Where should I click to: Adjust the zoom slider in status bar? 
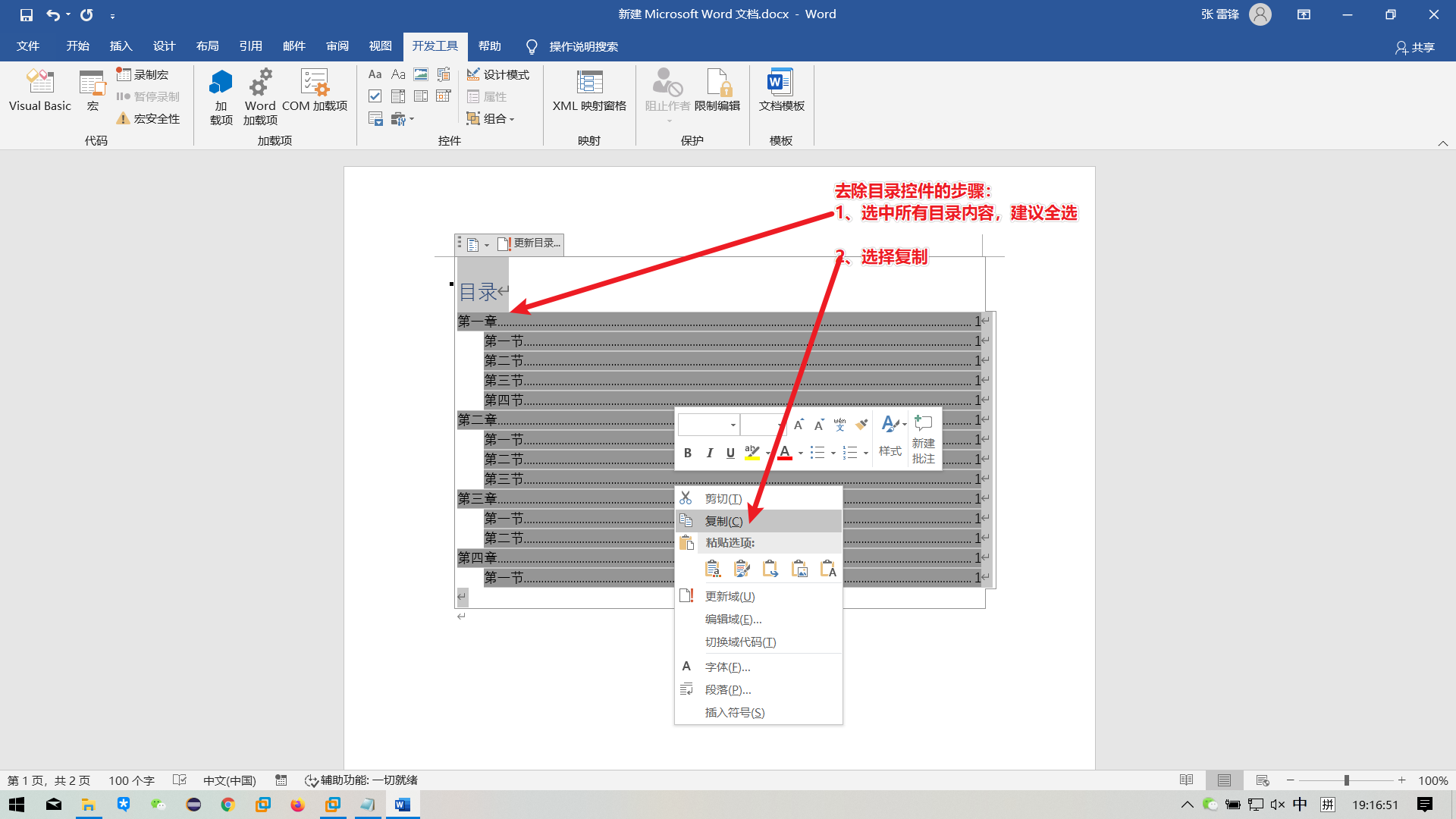[x=1346, y=780]
